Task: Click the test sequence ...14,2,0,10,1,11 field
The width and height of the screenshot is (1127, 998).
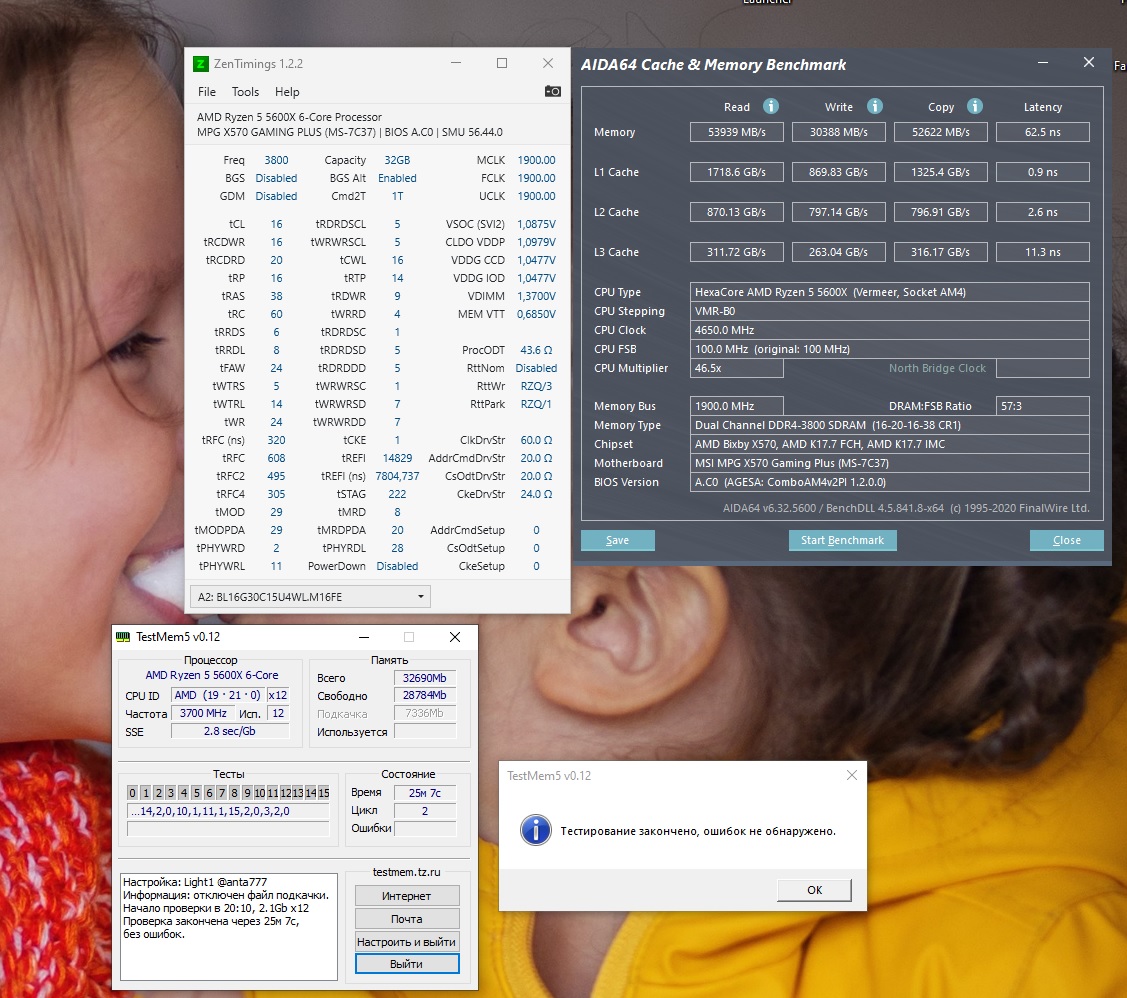Action: pyautogui.click(x=228, y=811)
